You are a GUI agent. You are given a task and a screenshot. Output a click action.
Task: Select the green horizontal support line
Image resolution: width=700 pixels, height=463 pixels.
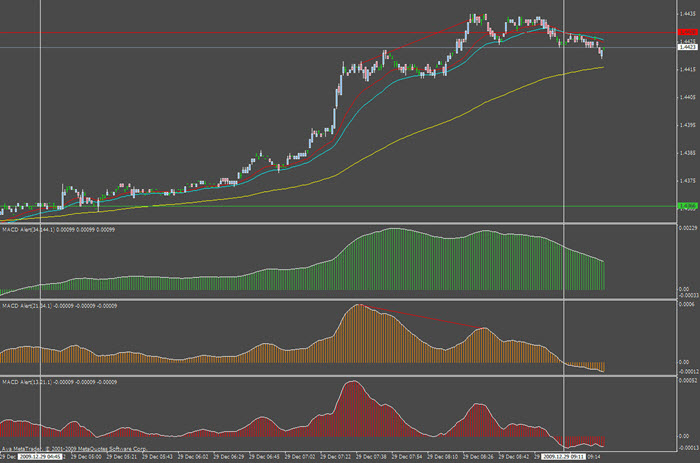300,206
